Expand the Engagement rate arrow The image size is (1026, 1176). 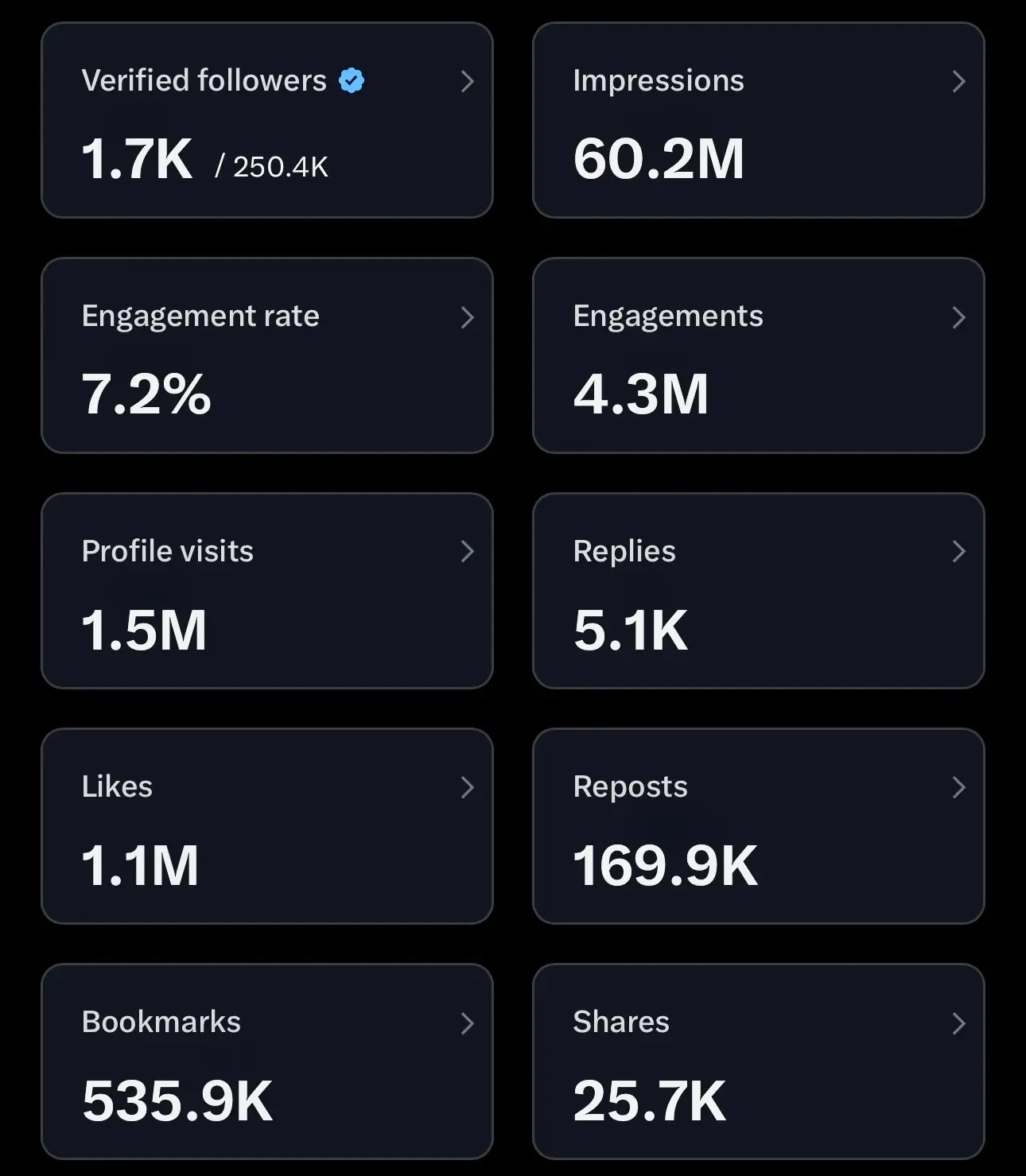[x=468, y=317]
